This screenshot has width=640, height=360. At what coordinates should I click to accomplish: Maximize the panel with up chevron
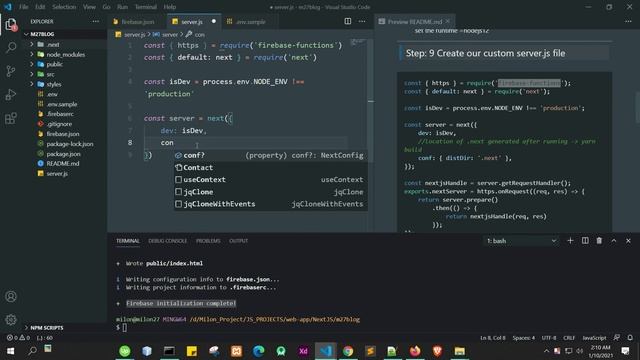tap(614, 241)
